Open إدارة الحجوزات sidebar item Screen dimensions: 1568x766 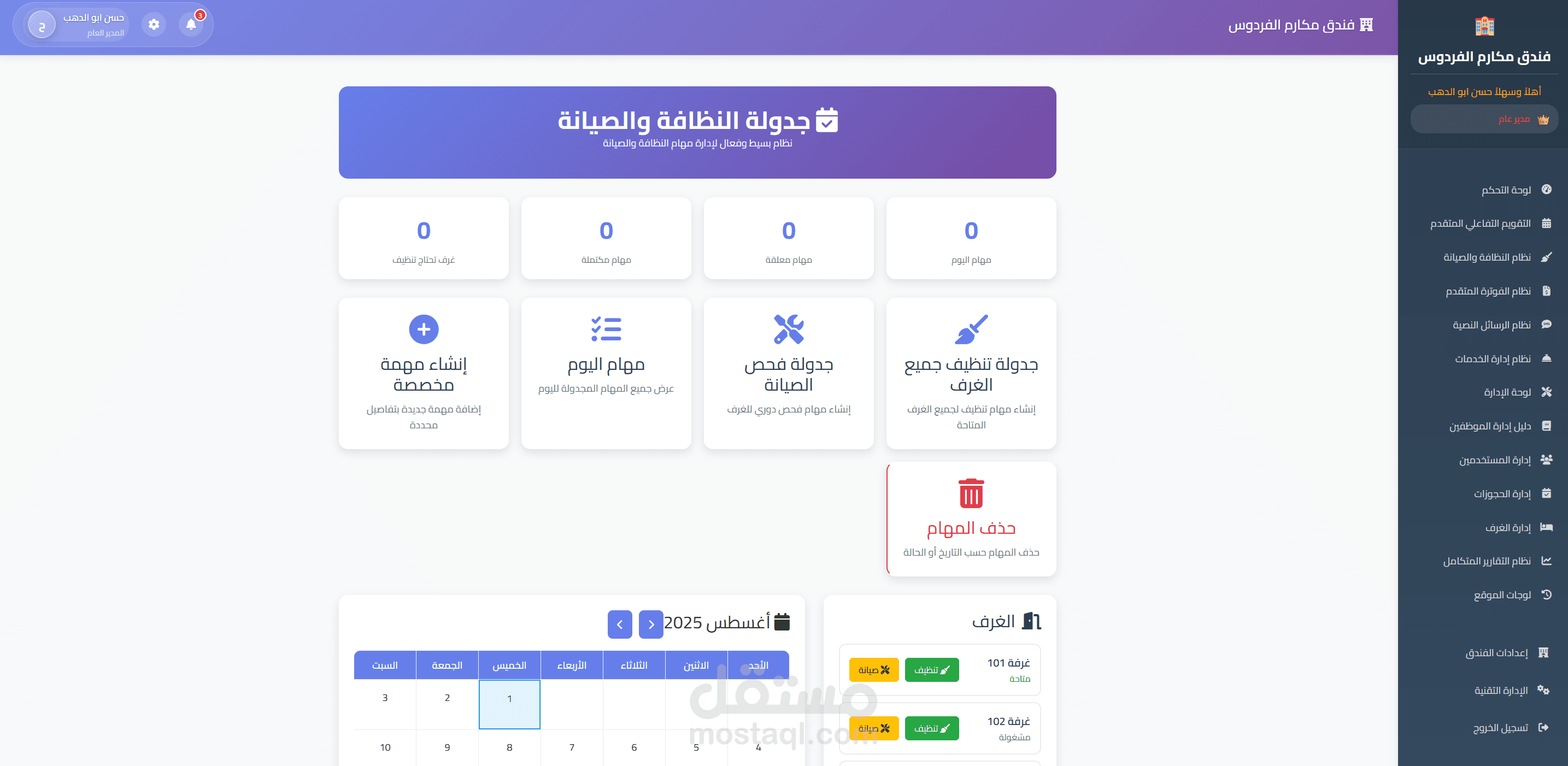[1502, 493]
